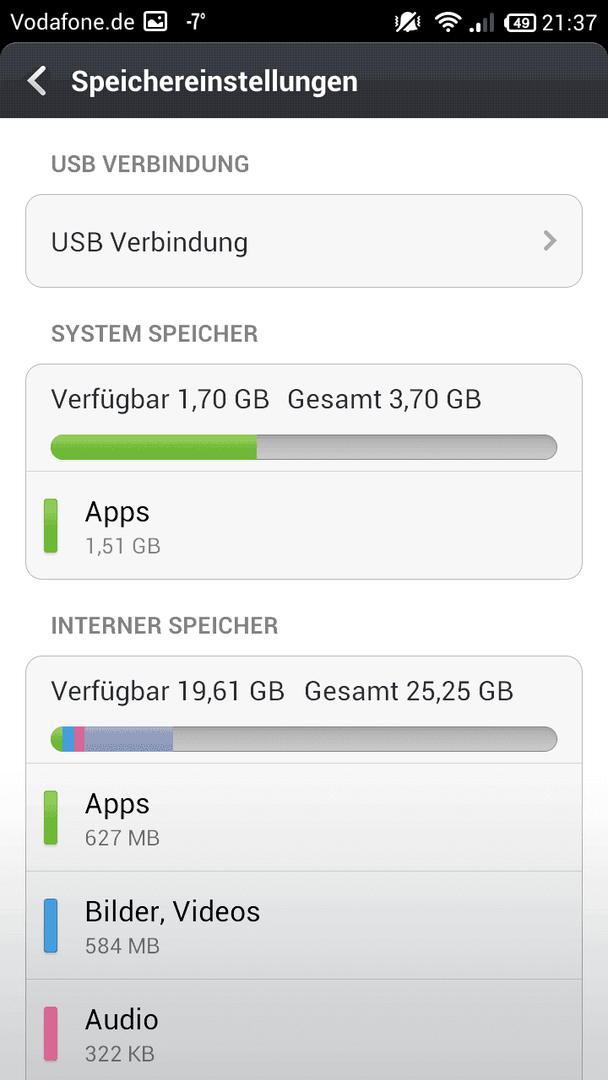The image size is (608, 1080).
Task: Tap the blue Bilder, Videos color marker
Action: coord(50,925)
